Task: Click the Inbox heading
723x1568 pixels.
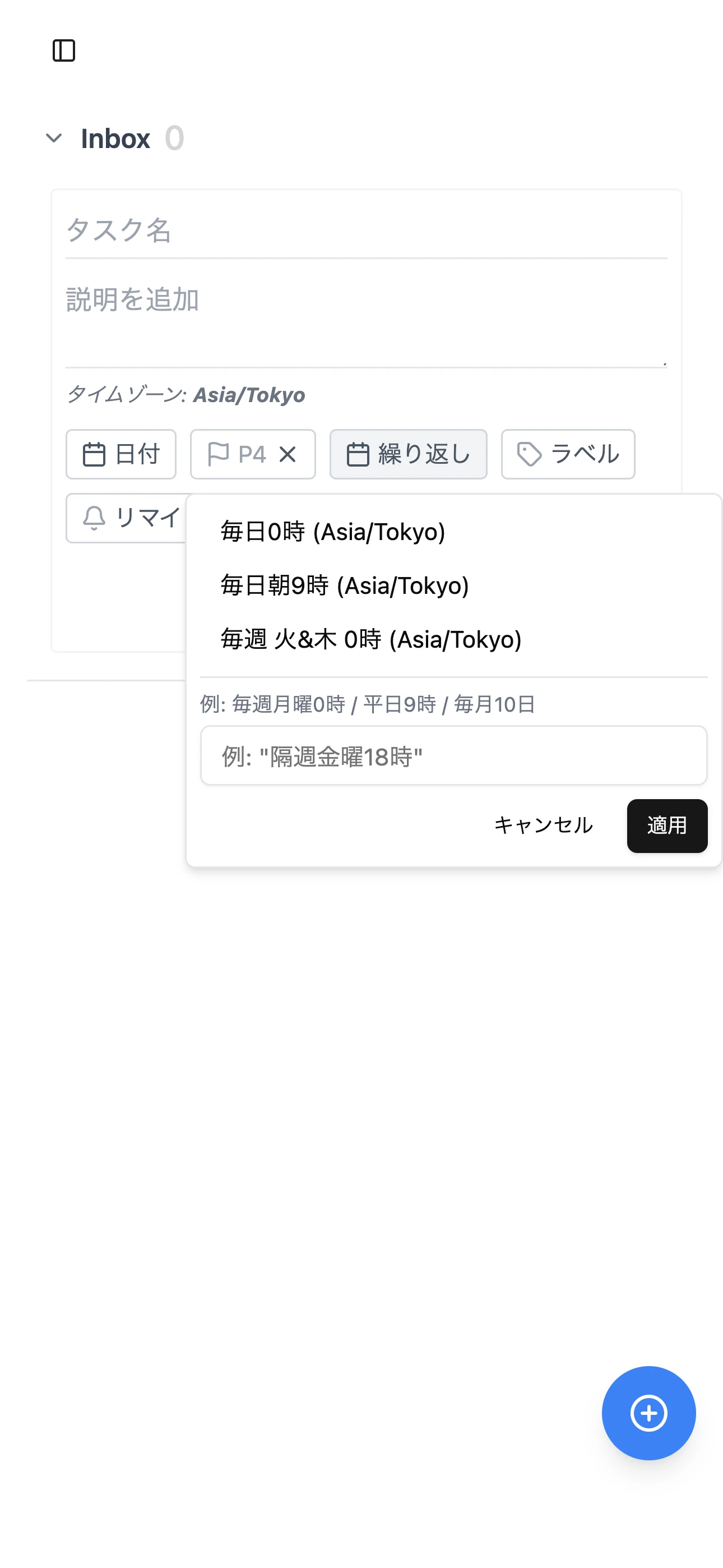Action: click(x=115, y=139)
